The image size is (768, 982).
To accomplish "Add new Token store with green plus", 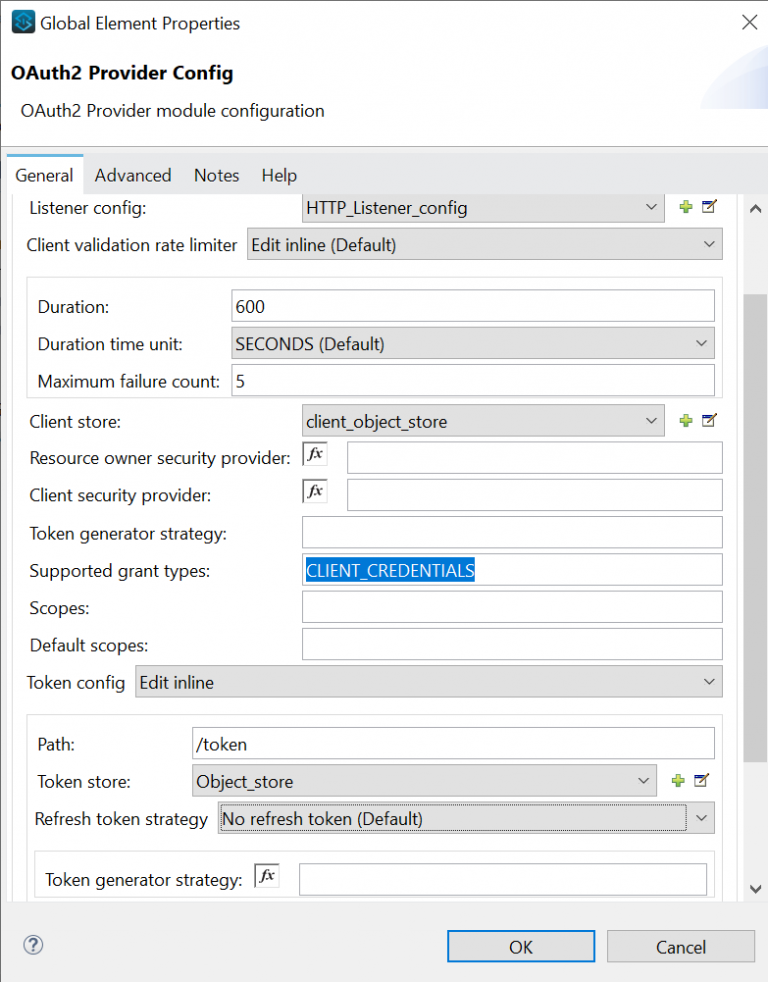I will point(678,781).
